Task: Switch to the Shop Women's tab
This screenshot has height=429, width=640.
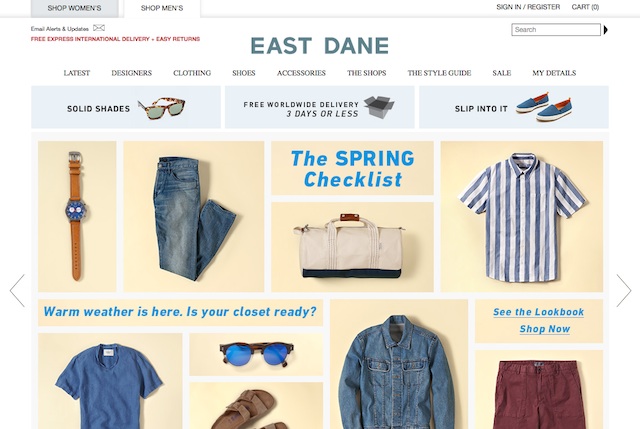Action: click(x=74, y=8)
